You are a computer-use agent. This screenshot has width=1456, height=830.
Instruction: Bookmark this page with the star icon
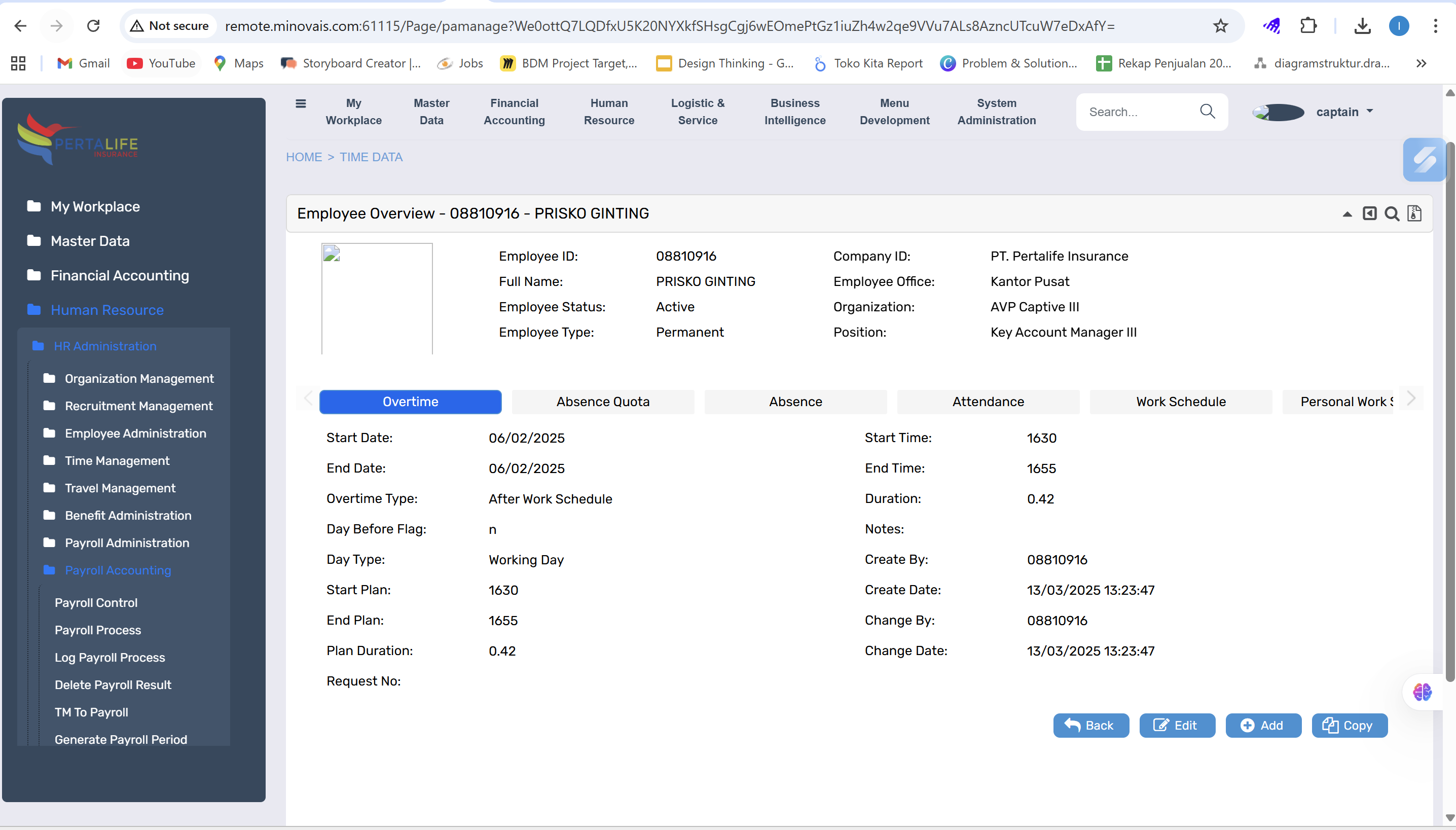(x=1220, y=26)
